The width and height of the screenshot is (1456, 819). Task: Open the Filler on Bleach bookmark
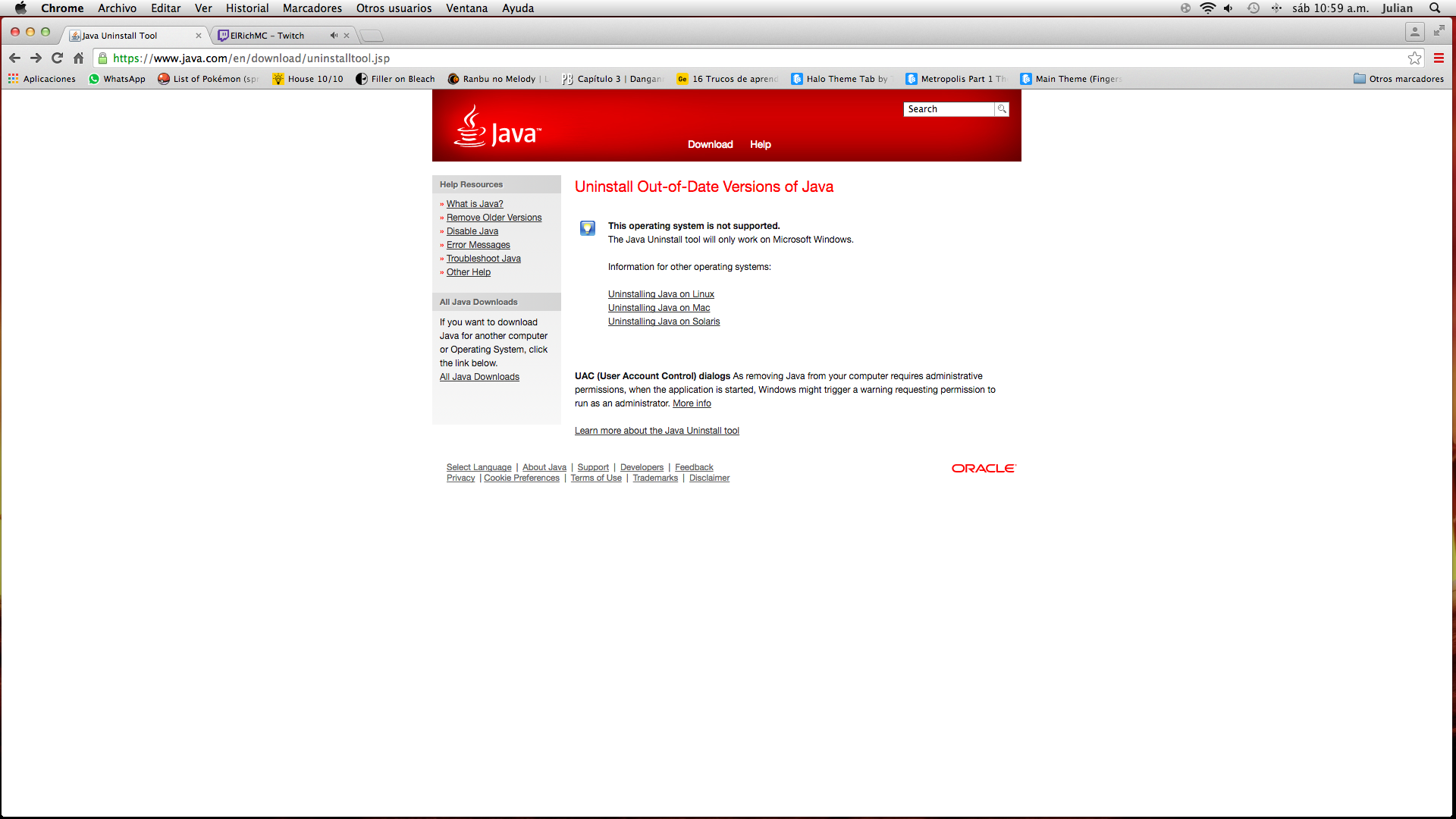click(x=395, y=79)
